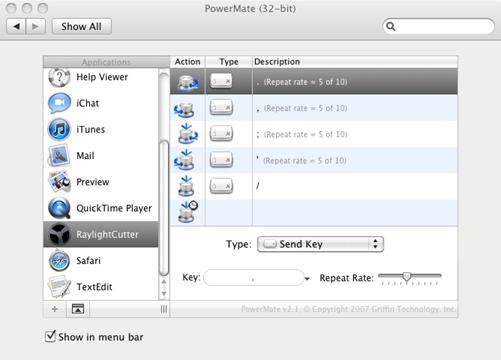
Task: Click the magnifying glass search icon
Action: pyautogui.click(x=391, y=26)
